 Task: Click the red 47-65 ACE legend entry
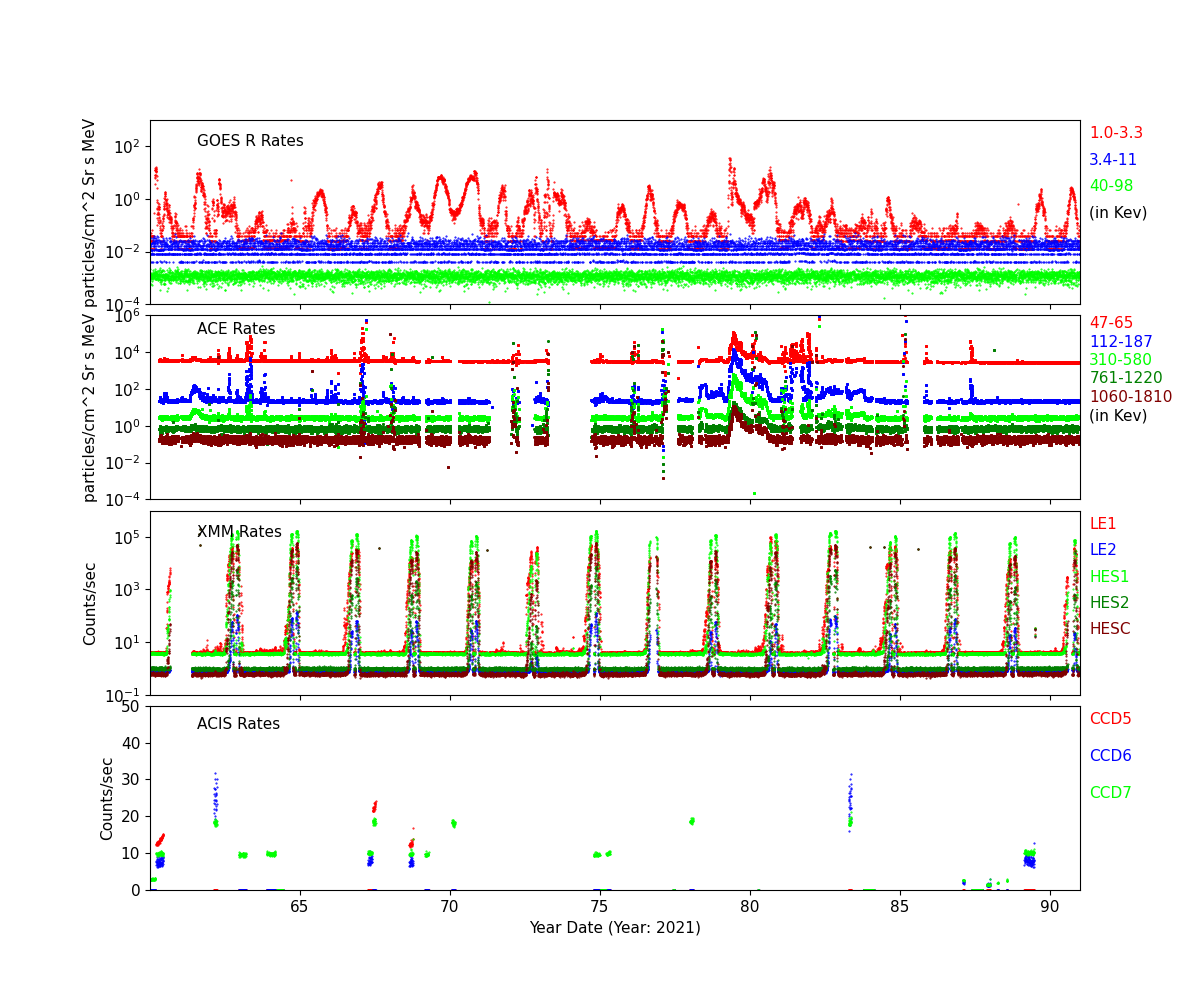[x=1111, y=323]
